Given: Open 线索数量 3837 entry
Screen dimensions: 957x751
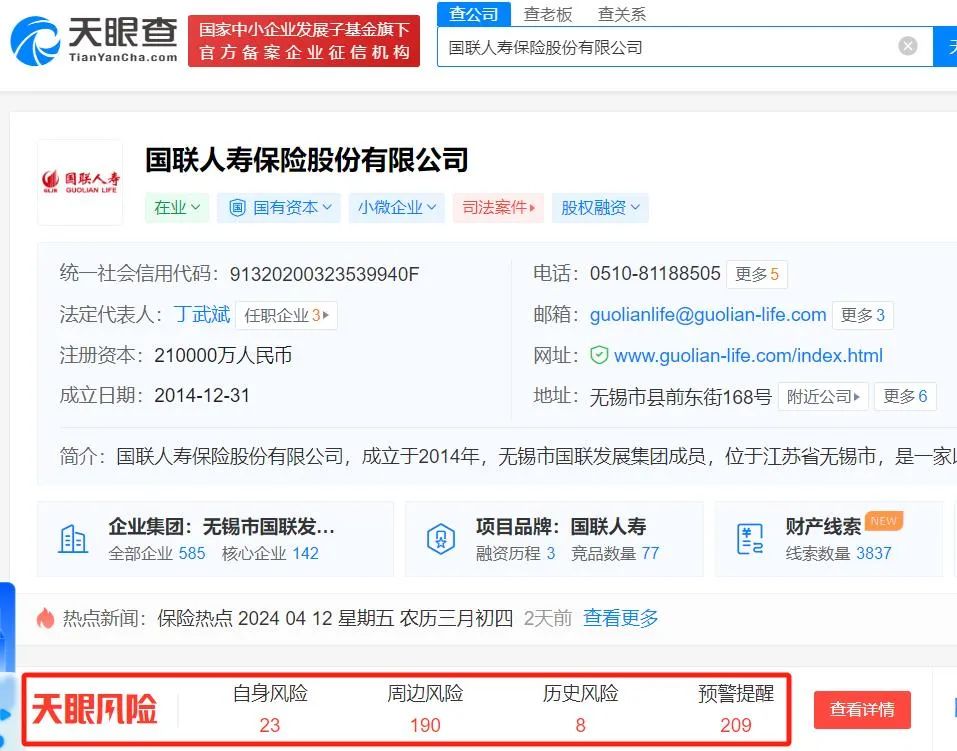Looking at the screenshot, I should pos(839,553).
